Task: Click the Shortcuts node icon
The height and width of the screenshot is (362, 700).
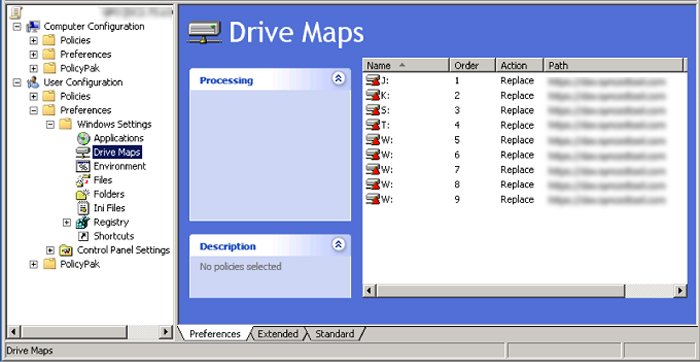Action: point(83,236)
